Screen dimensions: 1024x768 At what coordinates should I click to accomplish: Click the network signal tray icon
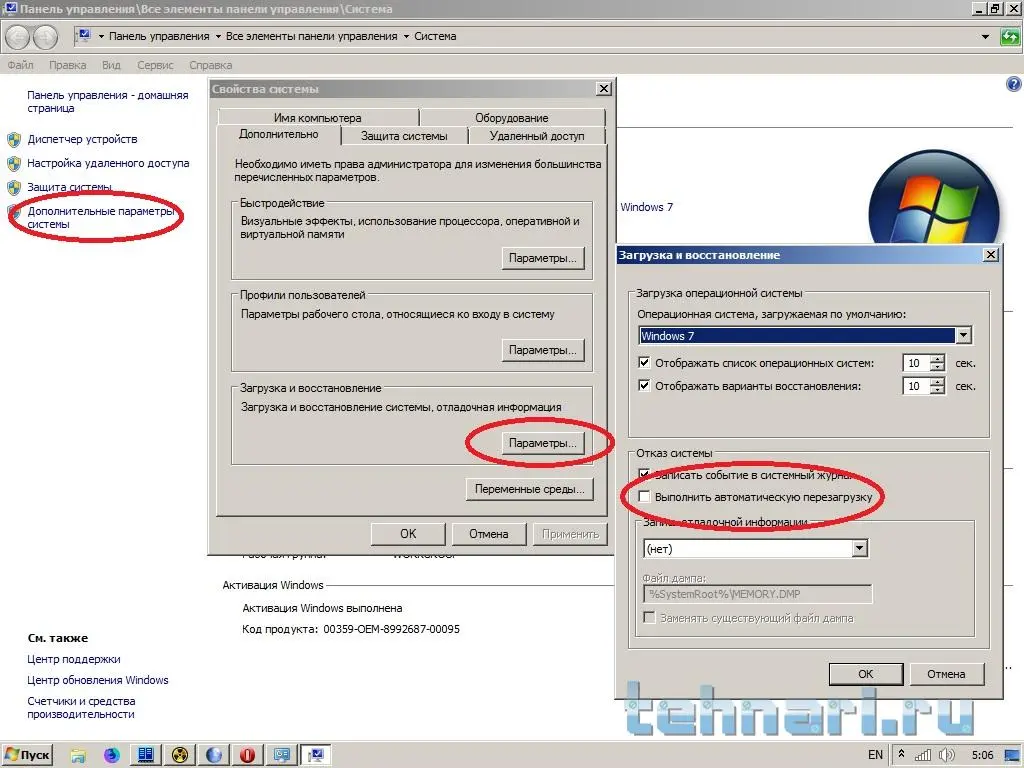click(923, 756)
